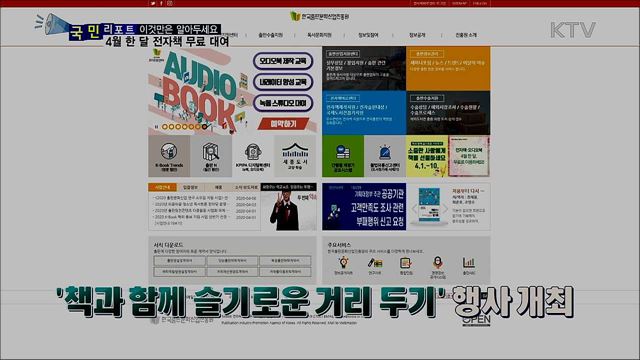Open the dark 출판수출지원 tile
The width and height of the screenshot is (640, 360).
tap(448, 113)
